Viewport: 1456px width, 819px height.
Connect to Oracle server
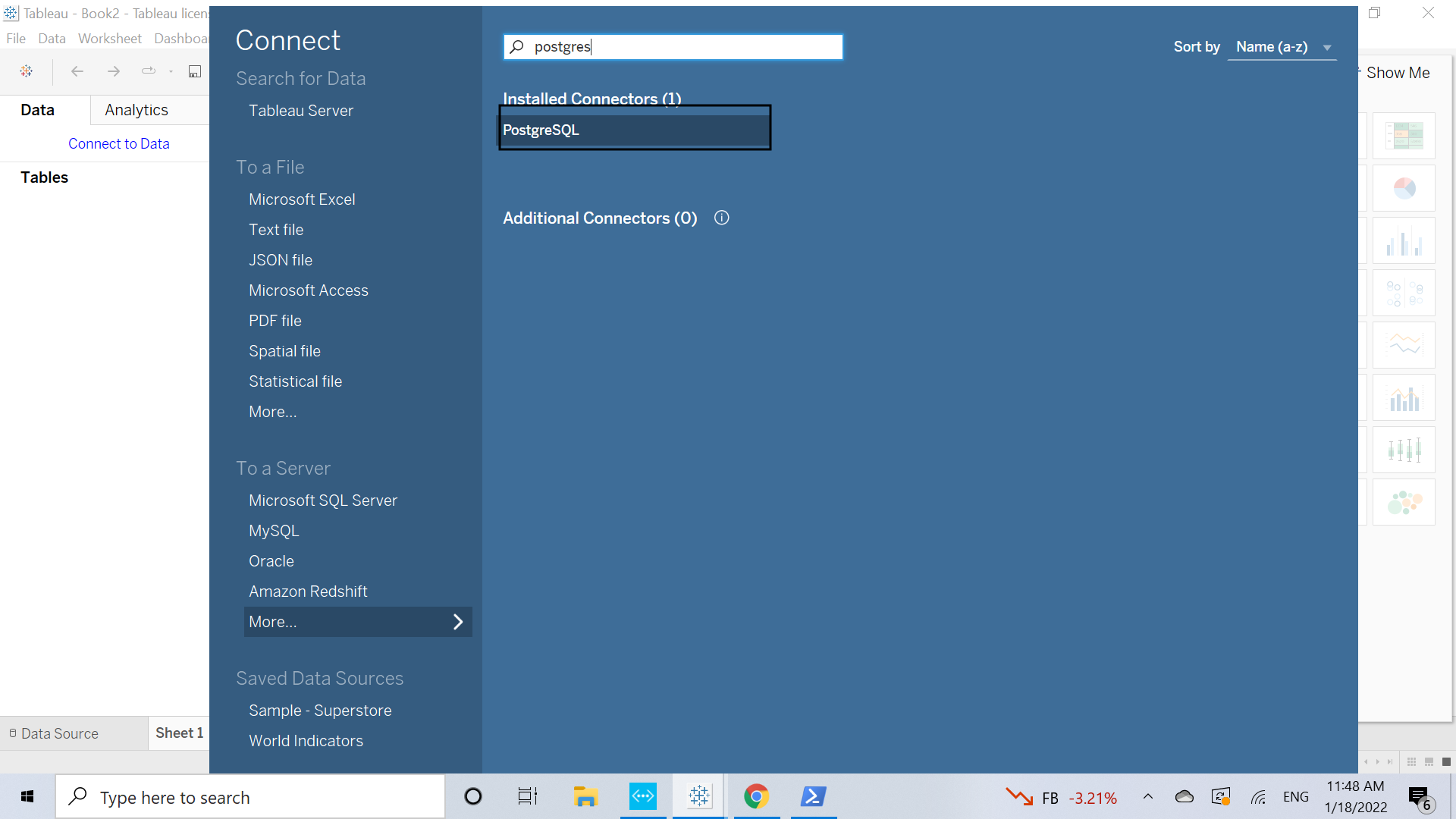tap(271, 561)
